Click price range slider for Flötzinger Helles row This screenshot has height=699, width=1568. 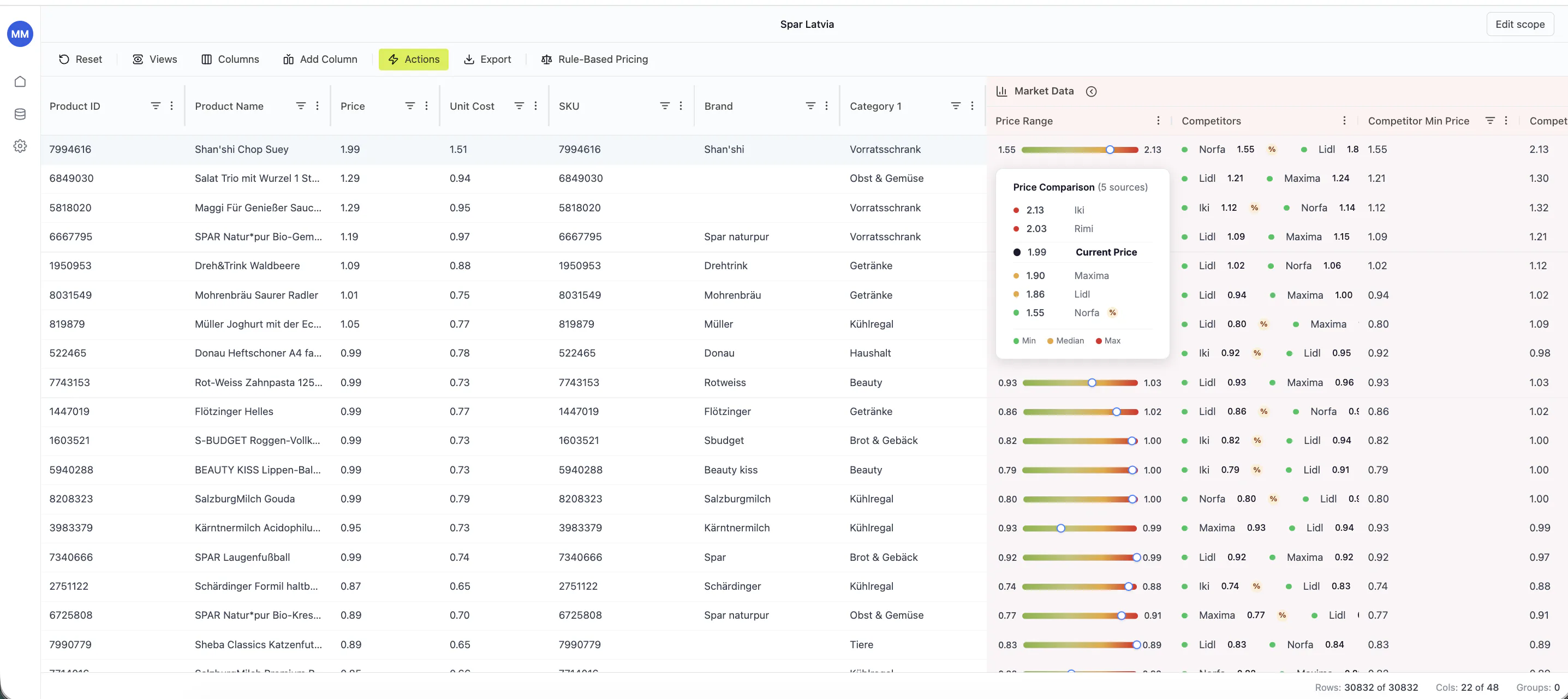point(1080,412)
